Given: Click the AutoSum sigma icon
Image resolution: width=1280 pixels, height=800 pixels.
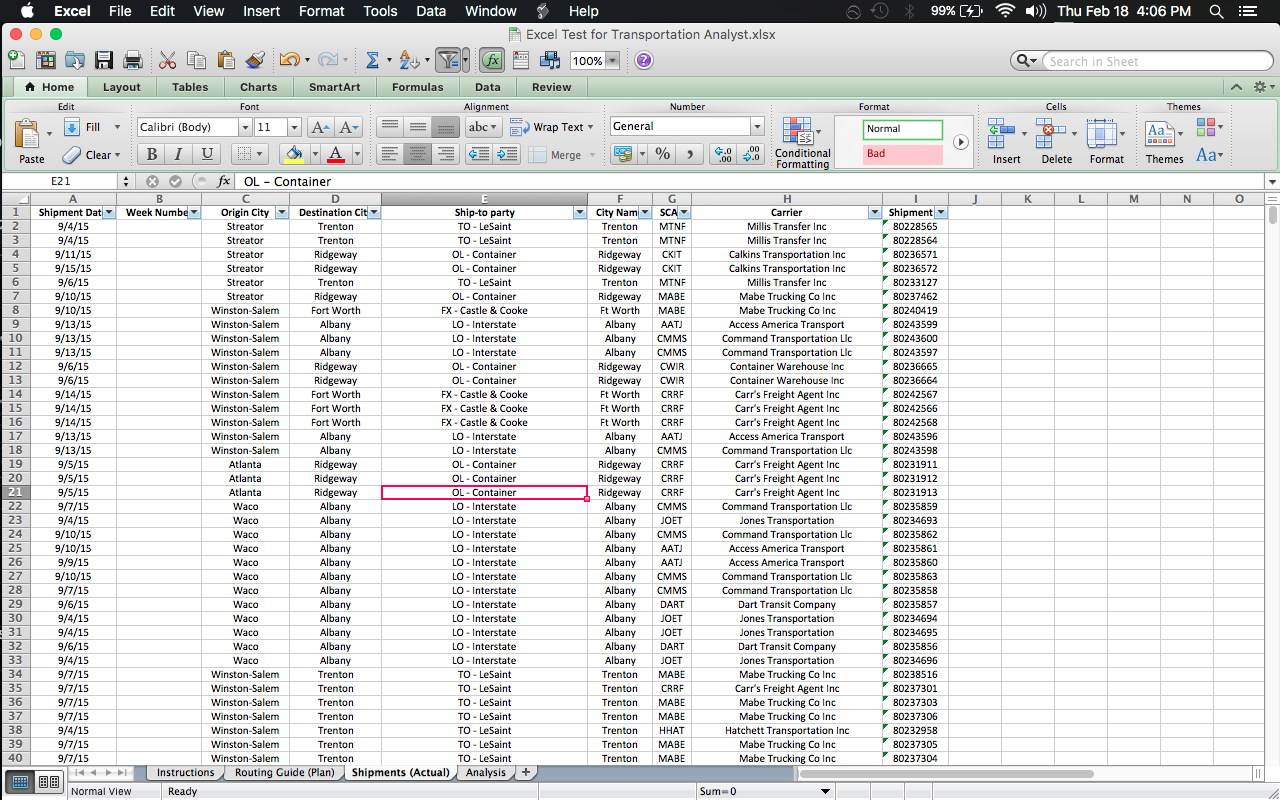Looking at the screenshot, I should point(372,60).
